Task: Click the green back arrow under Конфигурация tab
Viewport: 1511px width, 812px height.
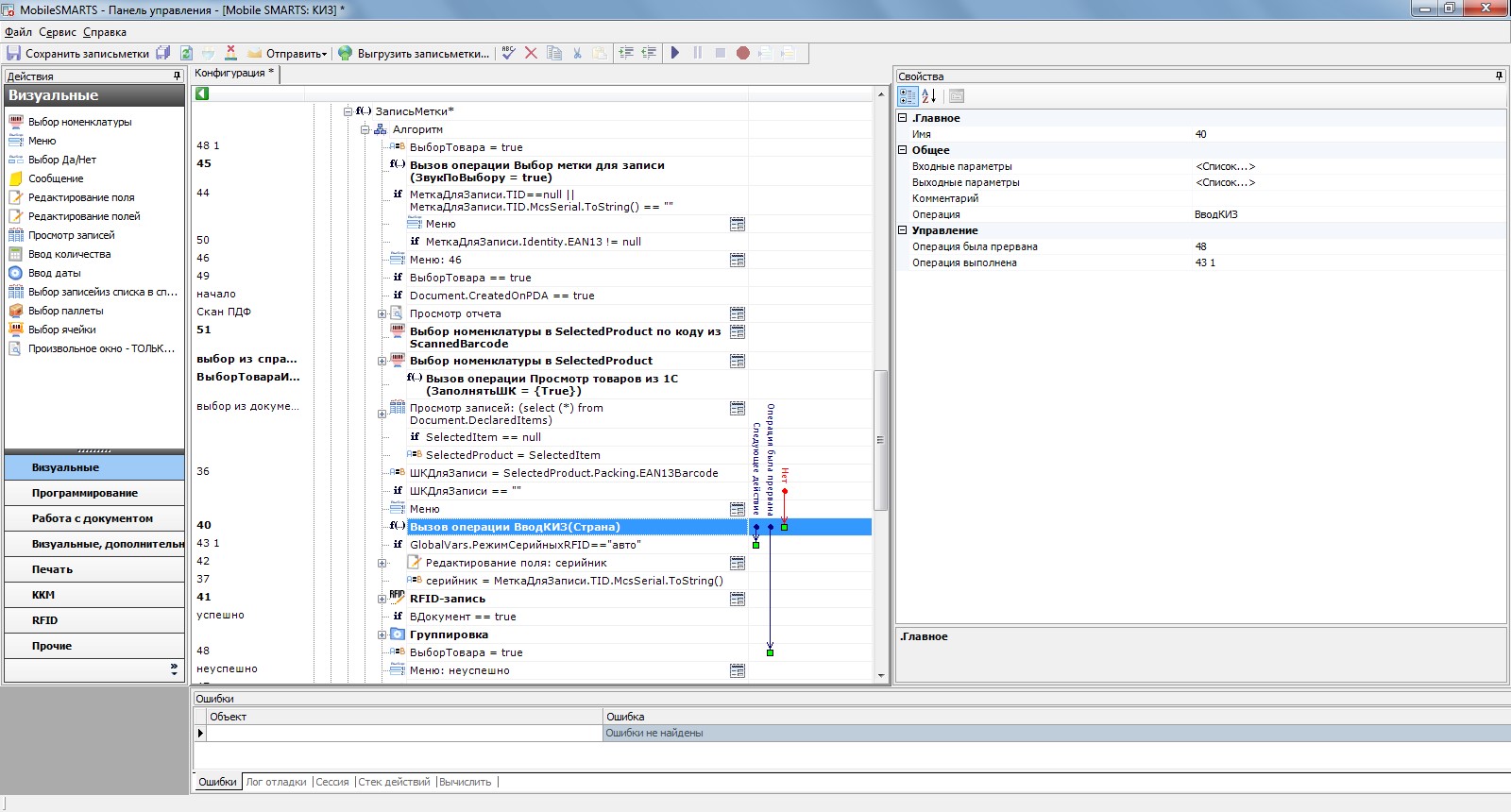Action: (x=202, y=93)
